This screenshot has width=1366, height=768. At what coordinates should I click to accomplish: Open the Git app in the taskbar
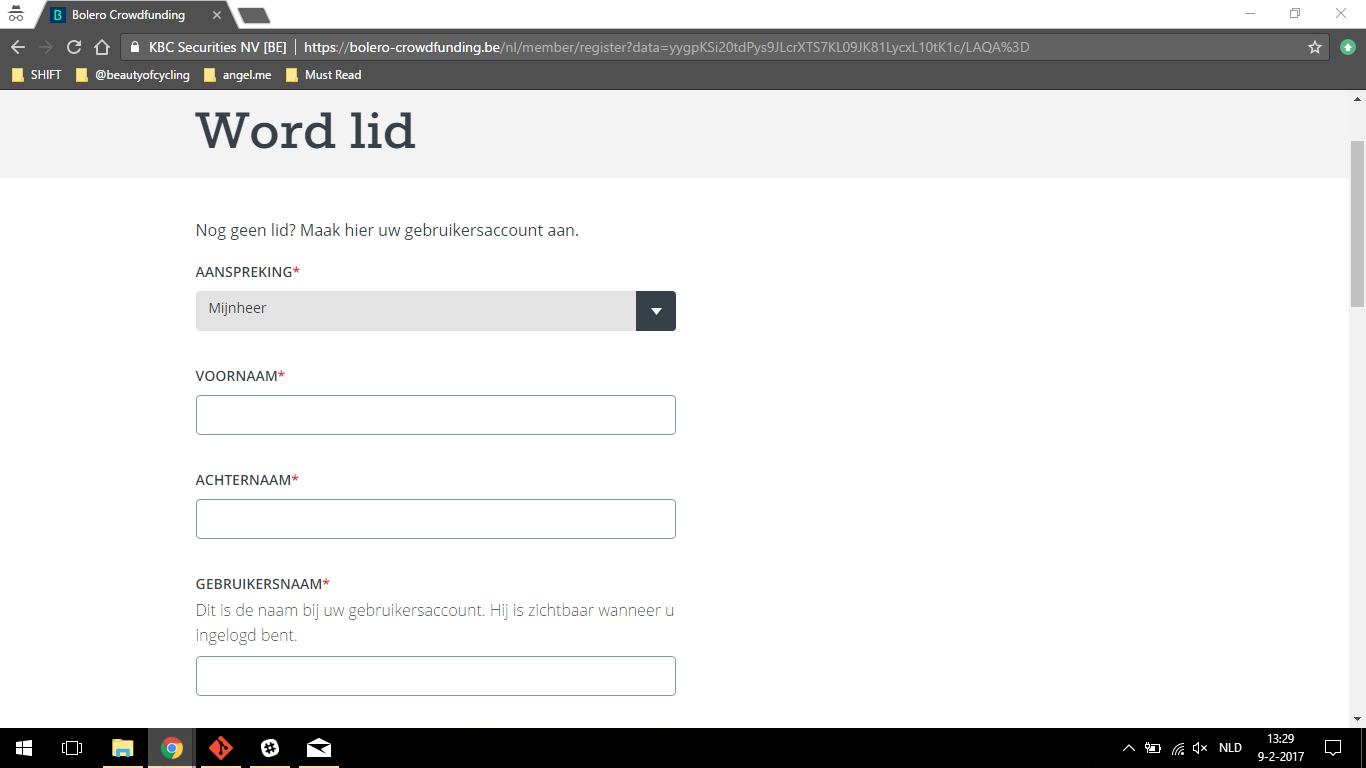coord(221,748)
